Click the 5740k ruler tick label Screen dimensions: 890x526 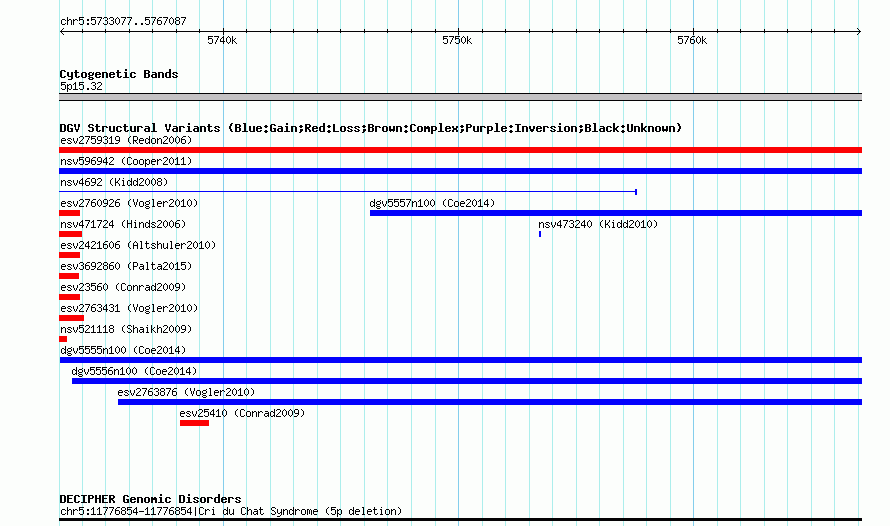click(x=222, y=40)
